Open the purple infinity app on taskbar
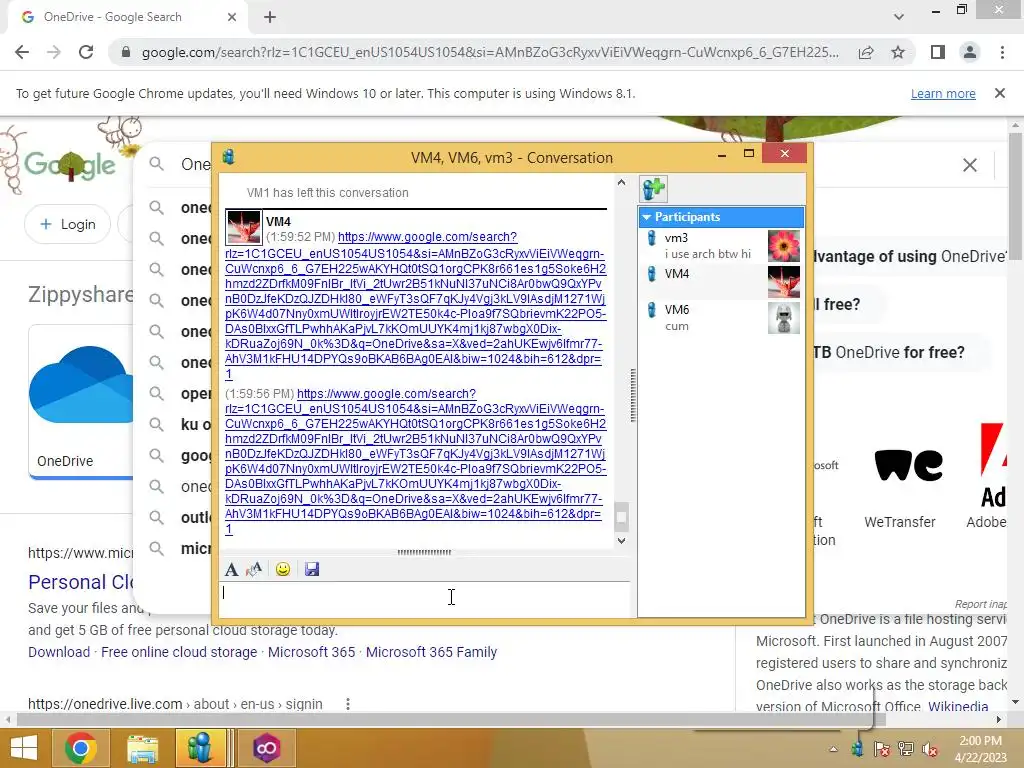 [x=266, y=748]
